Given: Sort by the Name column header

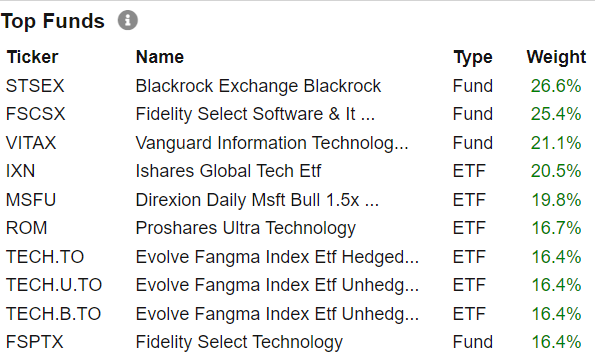Looking at the screenshot, I should [x=160, y=57].
